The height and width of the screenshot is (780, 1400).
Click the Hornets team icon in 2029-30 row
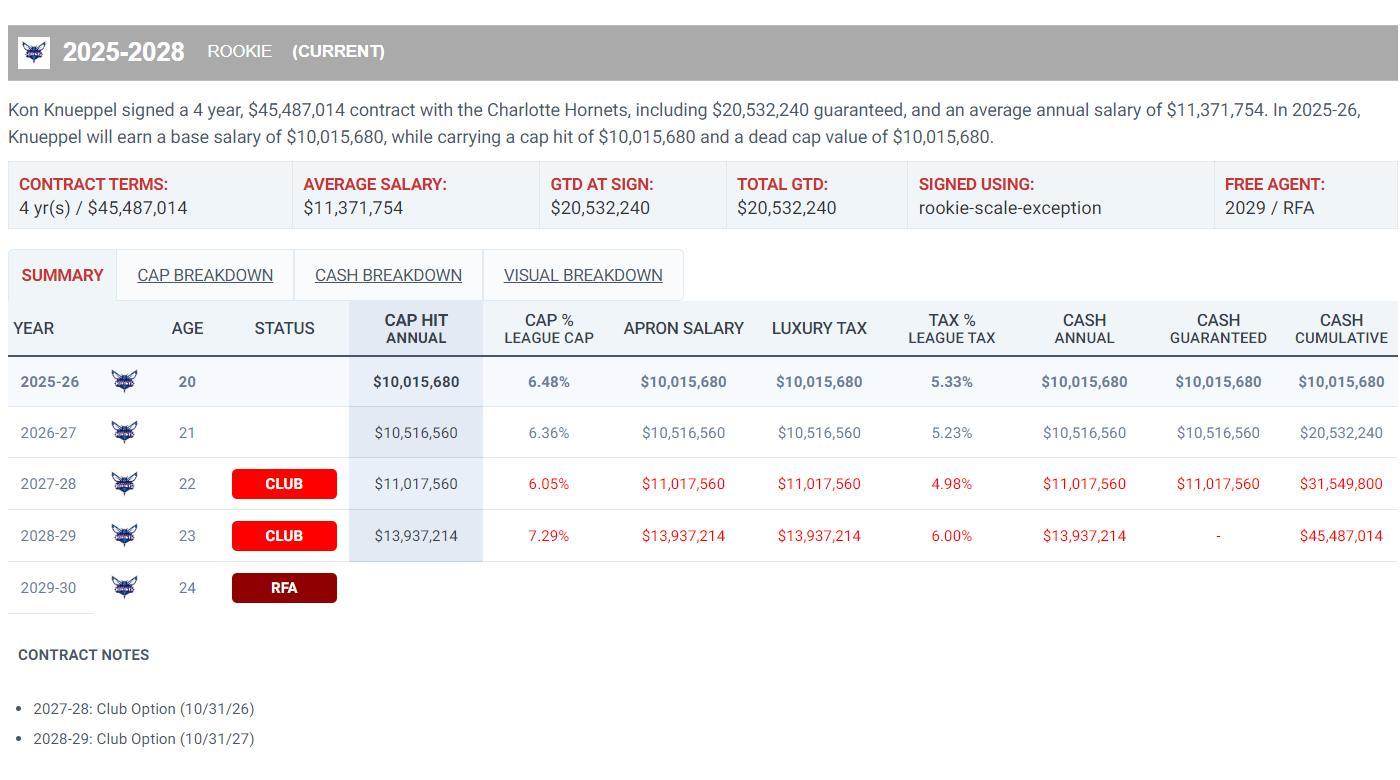124,587
